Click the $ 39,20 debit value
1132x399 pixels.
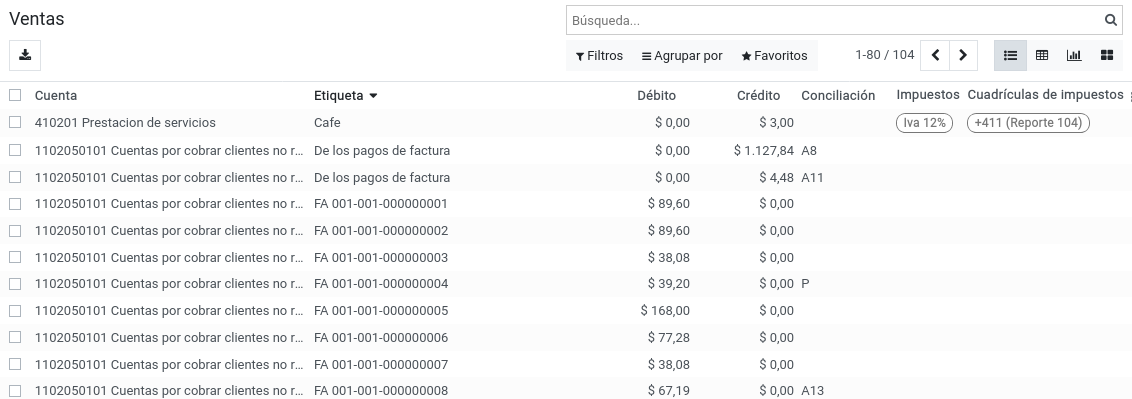point(669,284)
